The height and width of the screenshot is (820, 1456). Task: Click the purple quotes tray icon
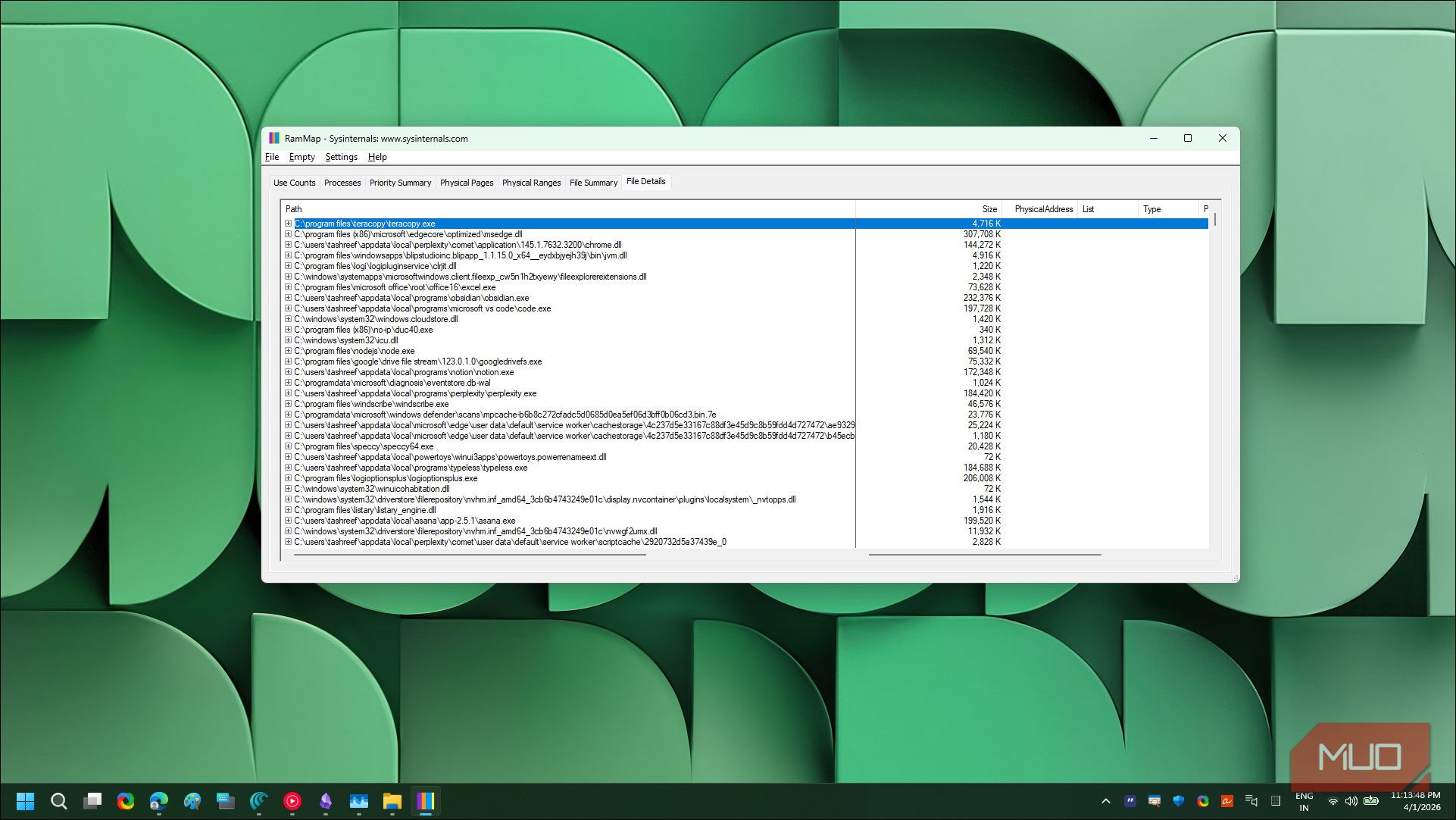pos(1130,801)
